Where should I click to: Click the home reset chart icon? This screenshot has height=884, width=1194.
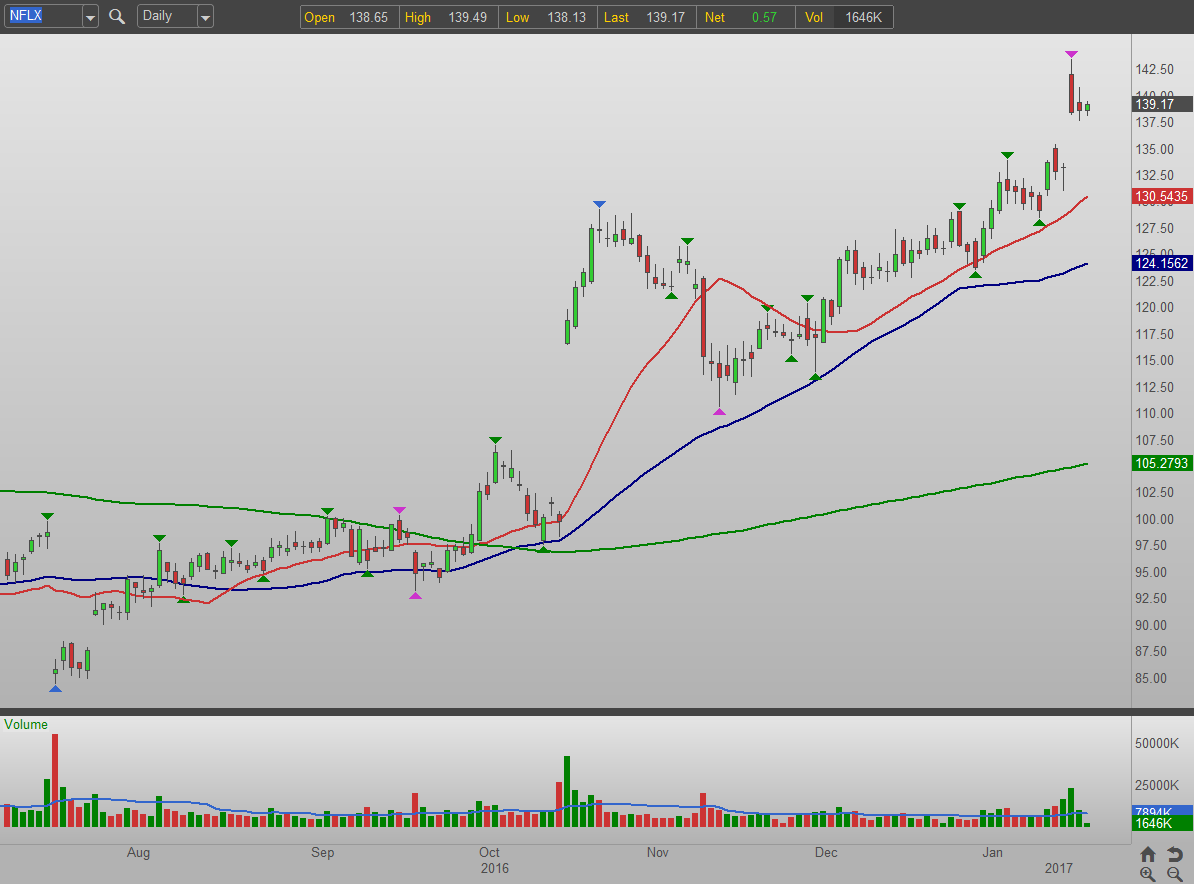pos(1148,854)
